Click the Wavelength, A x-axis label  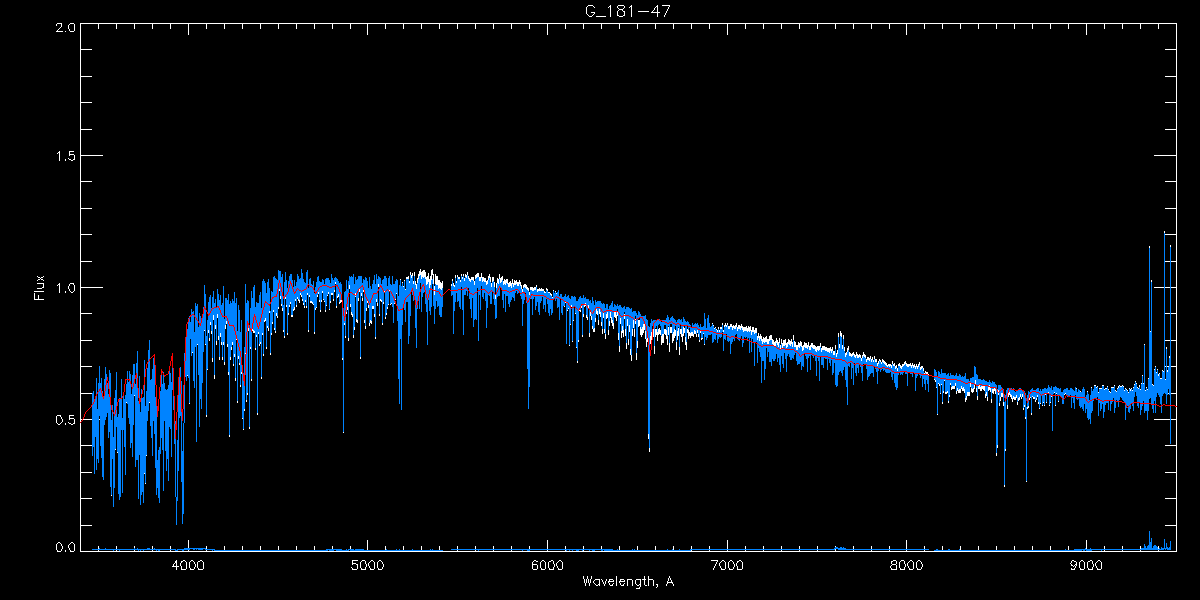click(627, 581)
